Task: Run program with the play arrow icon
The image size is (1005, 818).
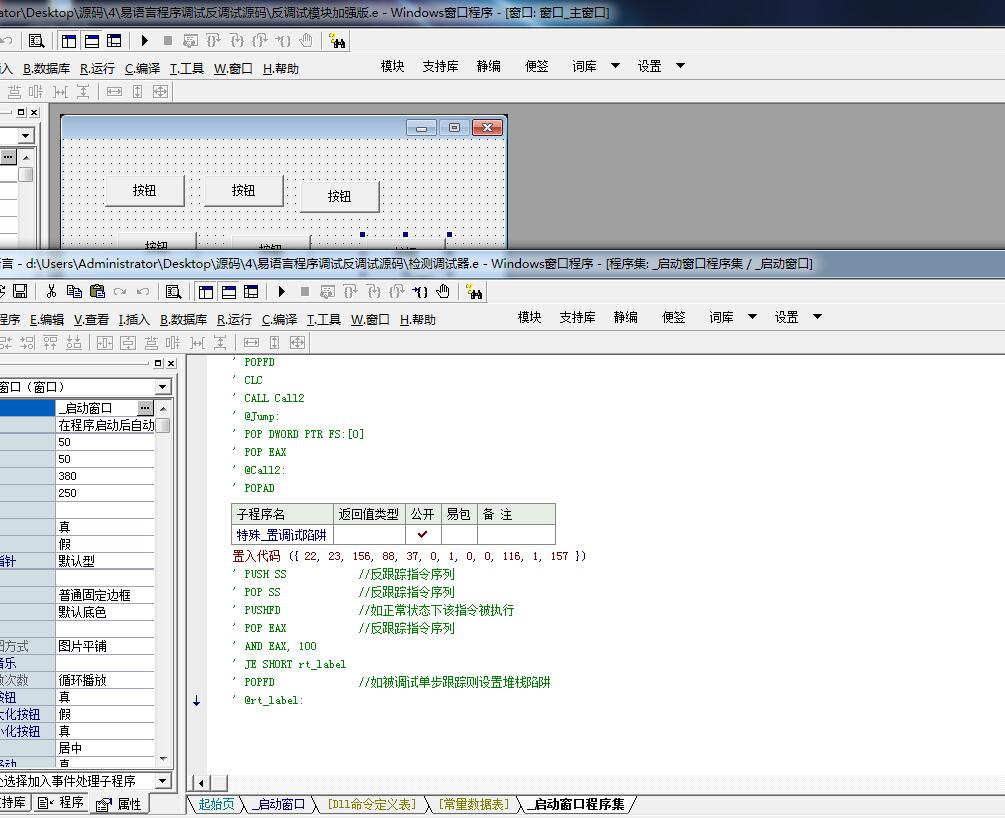Action: tap(281, 292)
